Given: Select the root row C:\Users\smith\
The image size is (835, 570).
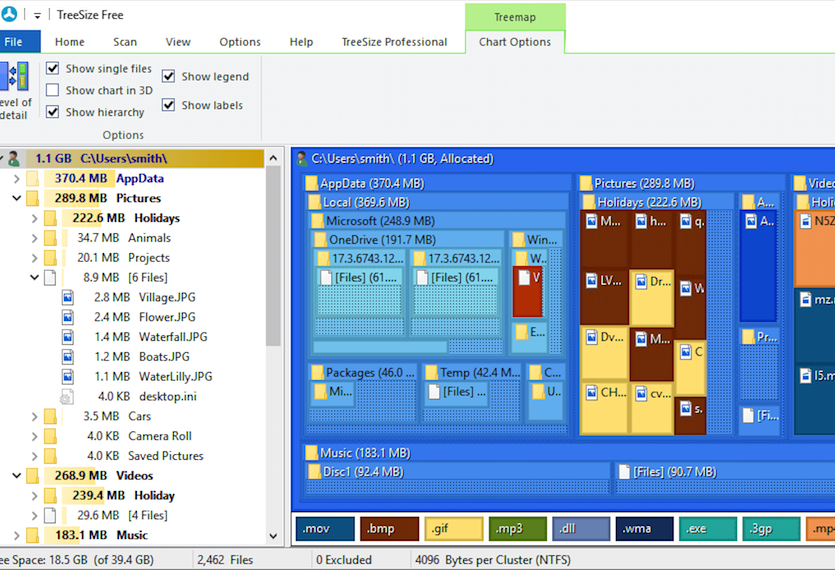Looking at the screenshot, I should pos(133,158).
